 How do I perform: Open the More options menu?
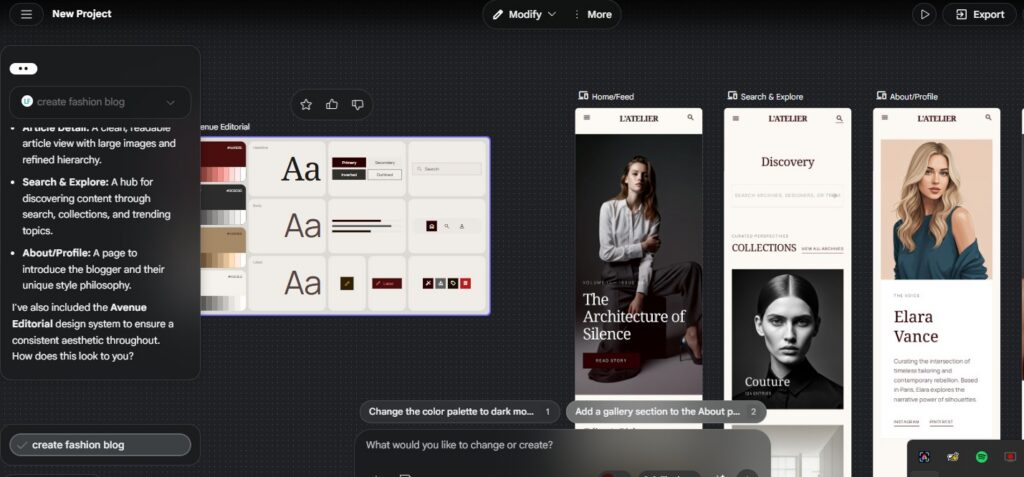[x=592, y=14]
